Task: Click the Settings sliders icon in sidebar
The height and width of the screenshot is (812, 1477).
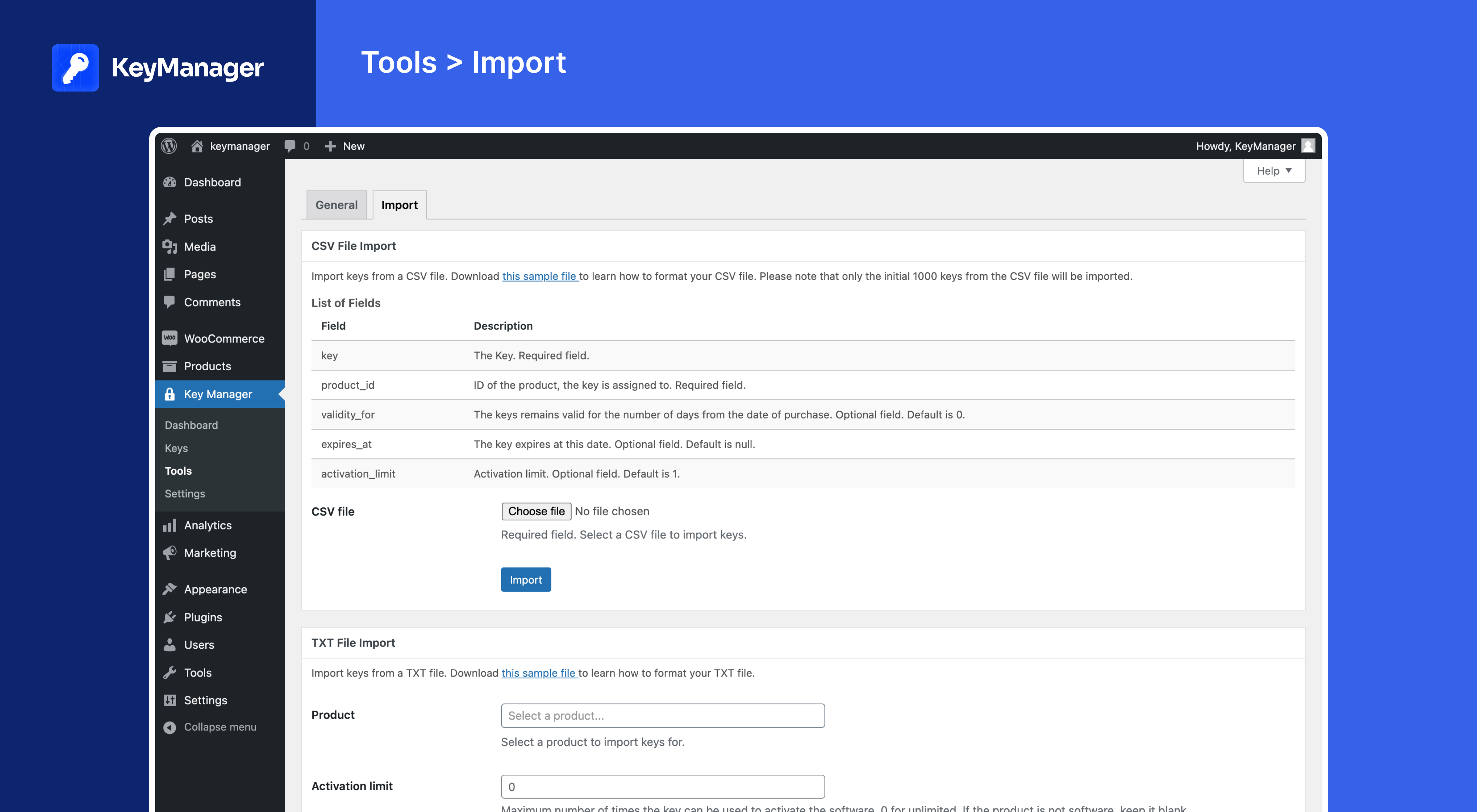Action: pyautogui.click(x=170, y=700)
